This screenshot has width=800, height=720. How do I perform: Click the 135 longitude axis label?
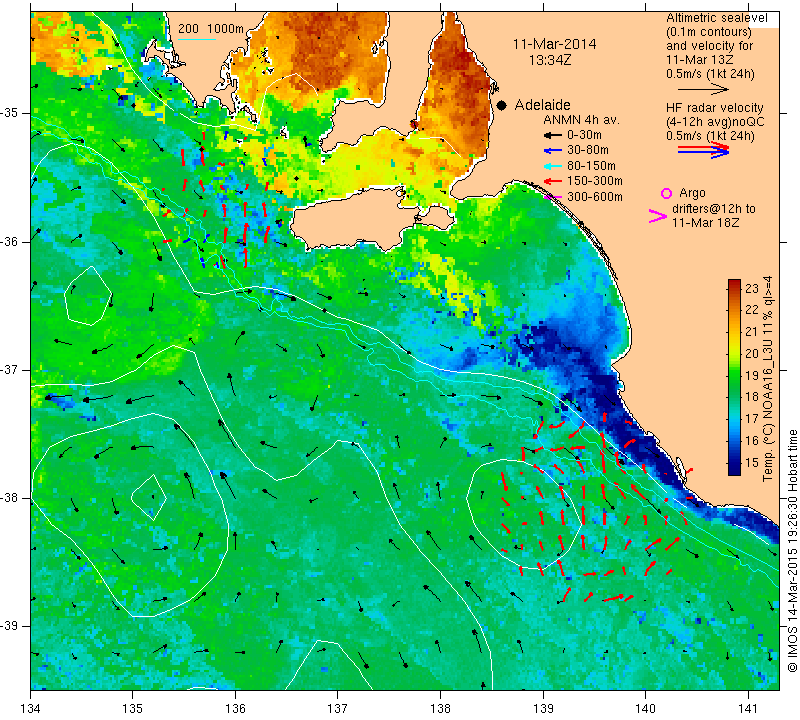133,709
